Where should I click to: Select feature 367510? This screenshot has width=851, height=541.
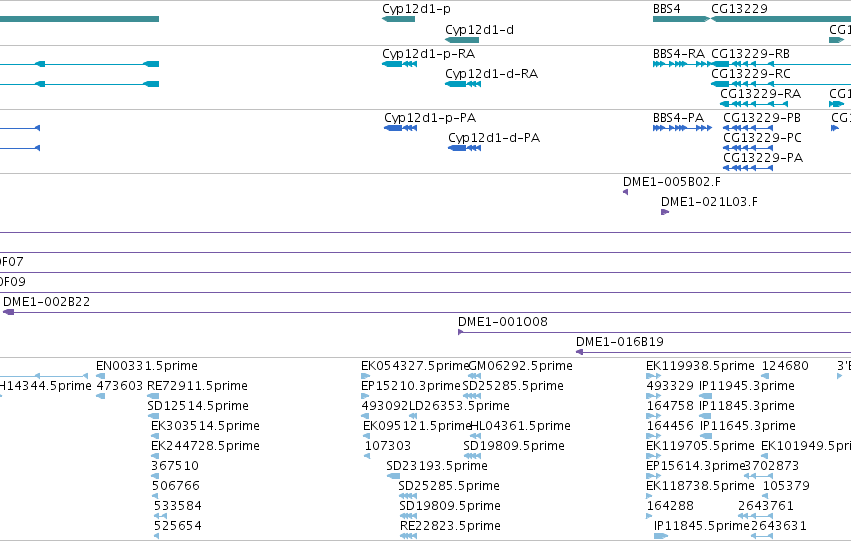(175, 466)
